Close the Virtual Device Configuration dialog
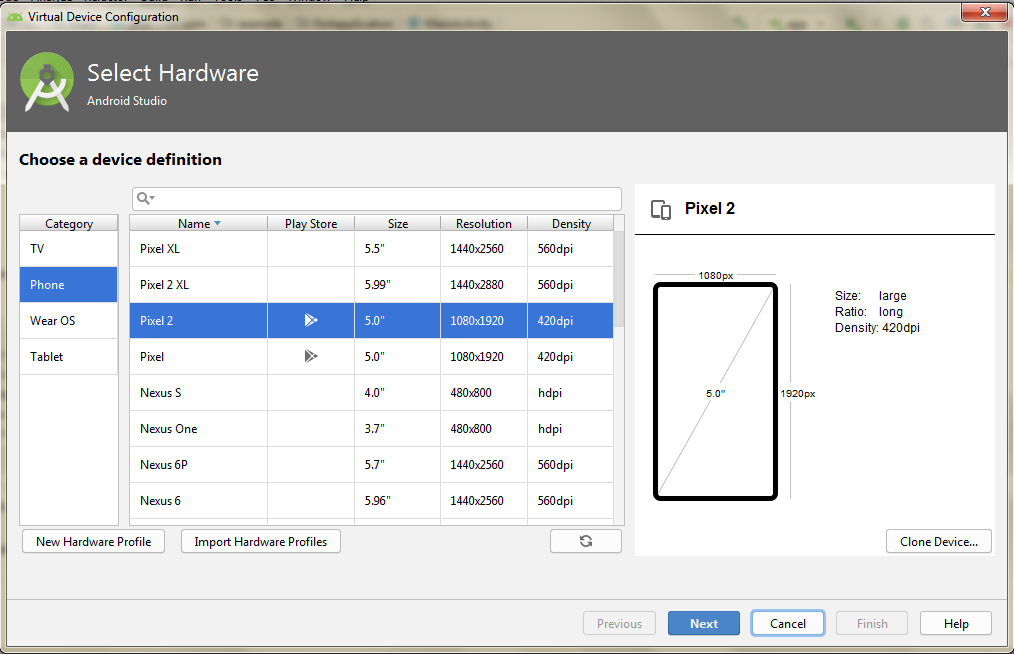Image resolution: width=1014 pixels, height=654 pixels. pos(984,12)
